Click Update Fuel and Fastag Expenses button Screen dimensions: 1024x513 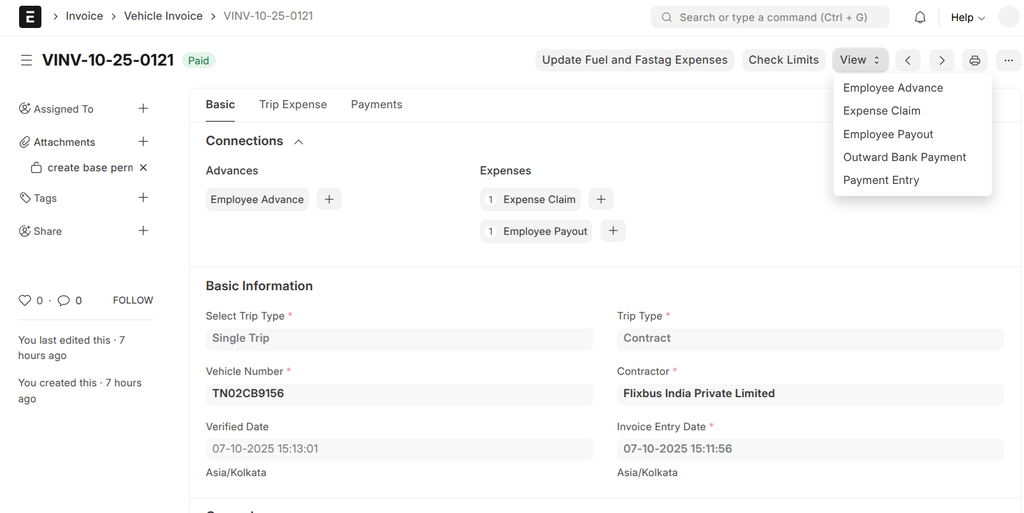pos(635,60)
